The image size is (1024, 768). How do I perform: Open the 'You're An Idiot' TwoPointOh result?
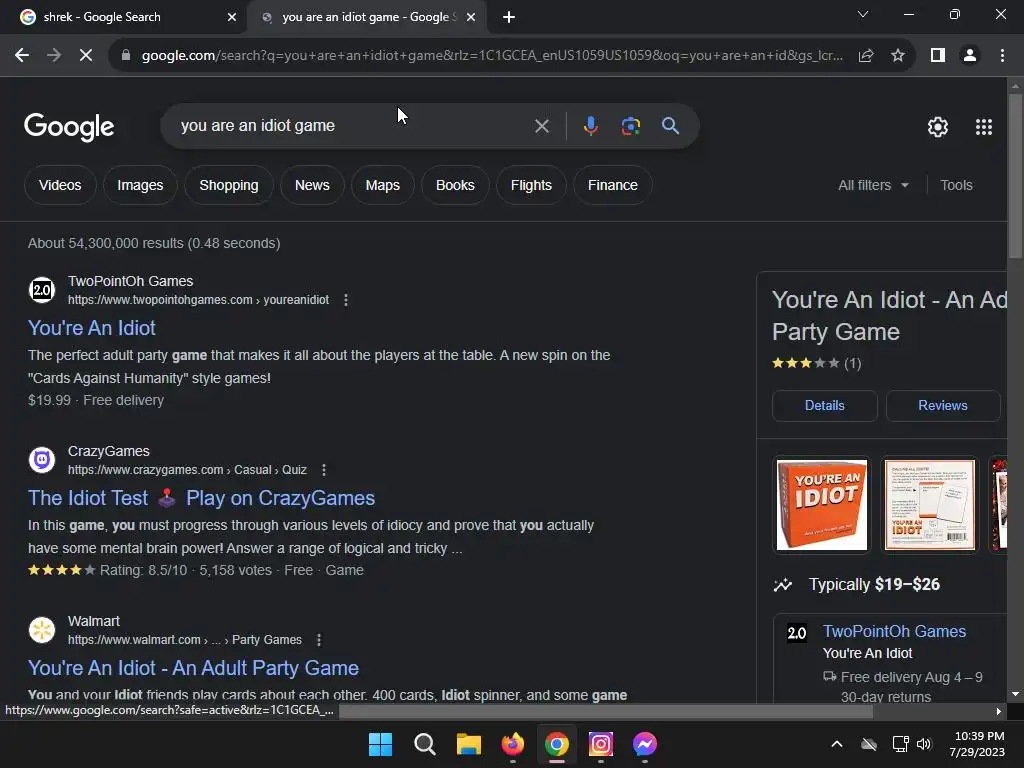coord(91,328)
